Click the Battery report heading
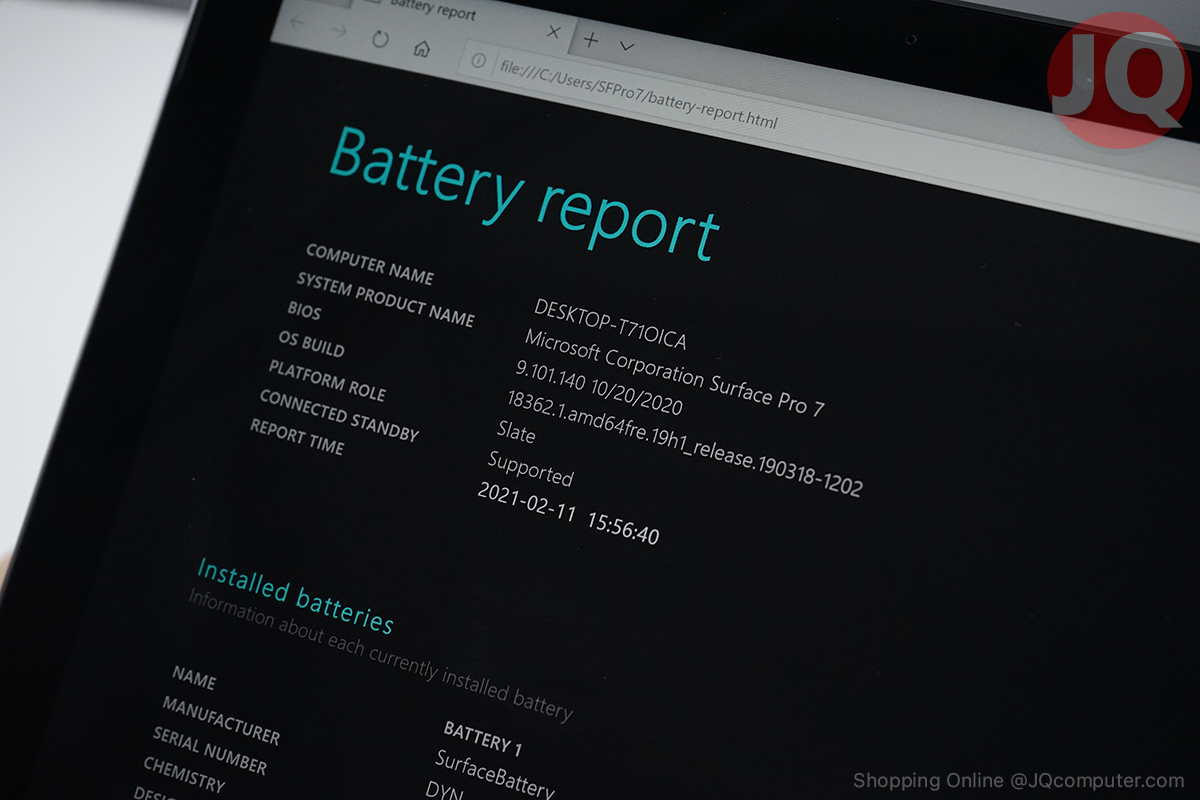 [524, 193]
